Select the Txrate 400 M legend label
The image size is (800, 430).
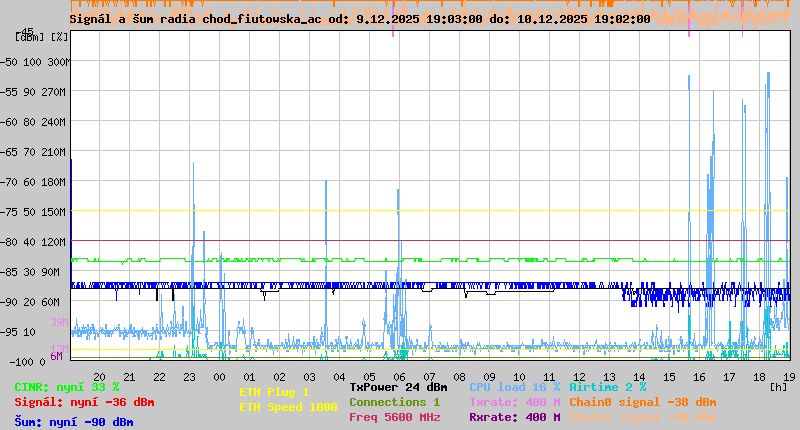pos(514,402)
